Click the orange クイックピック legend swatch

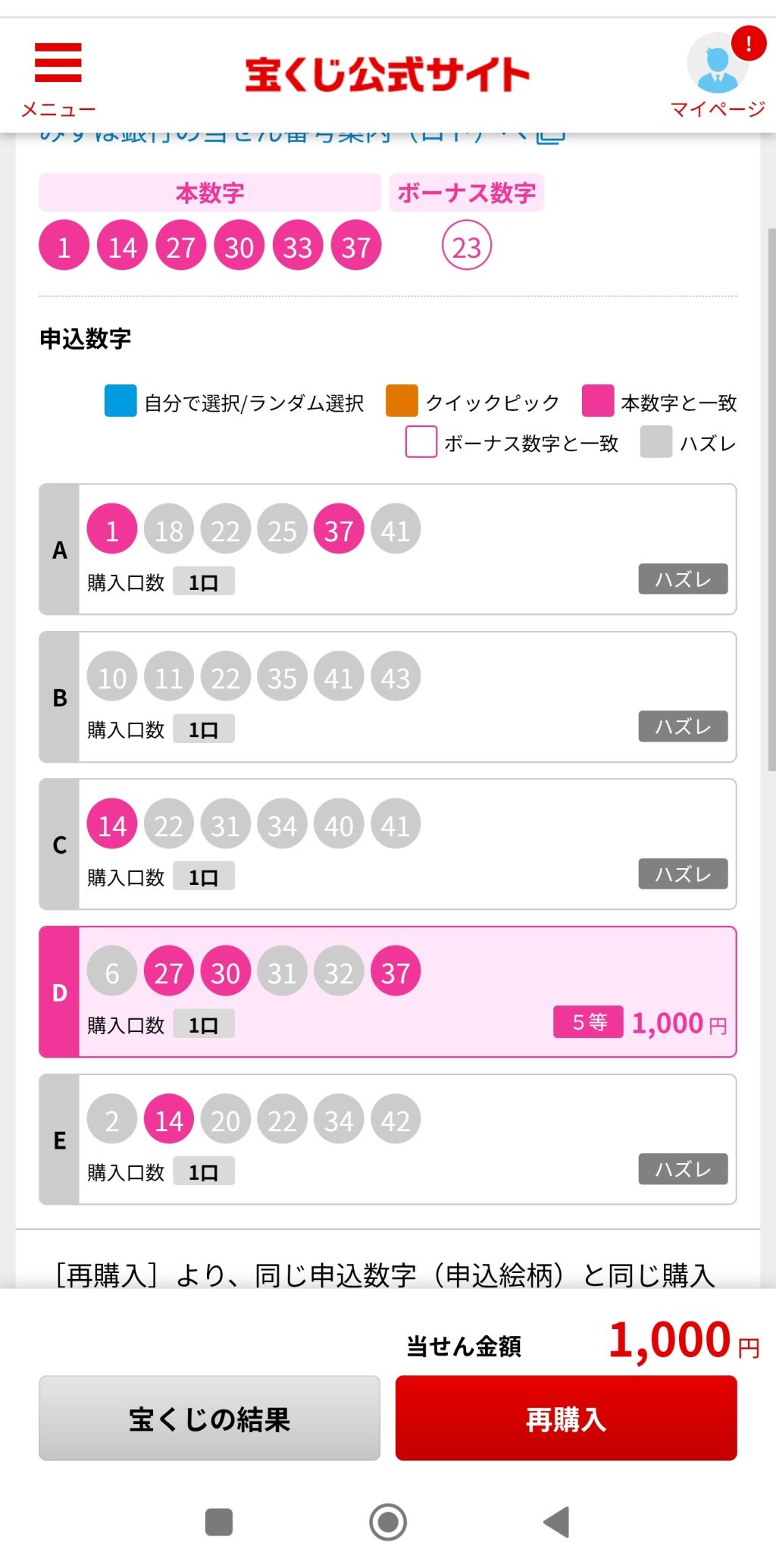coord(402,401)
